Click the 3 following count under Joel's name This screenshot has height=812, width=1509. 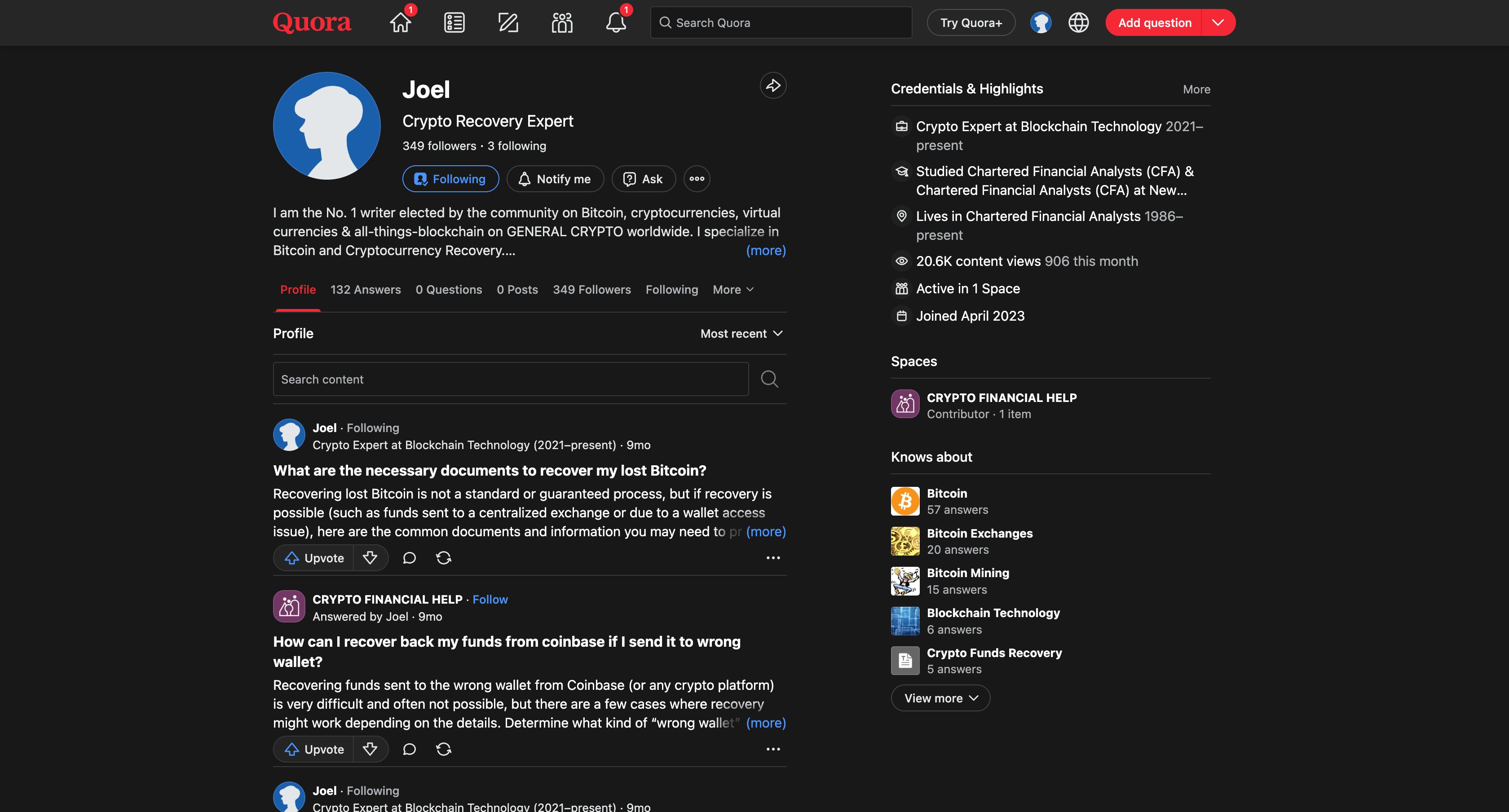516,146
